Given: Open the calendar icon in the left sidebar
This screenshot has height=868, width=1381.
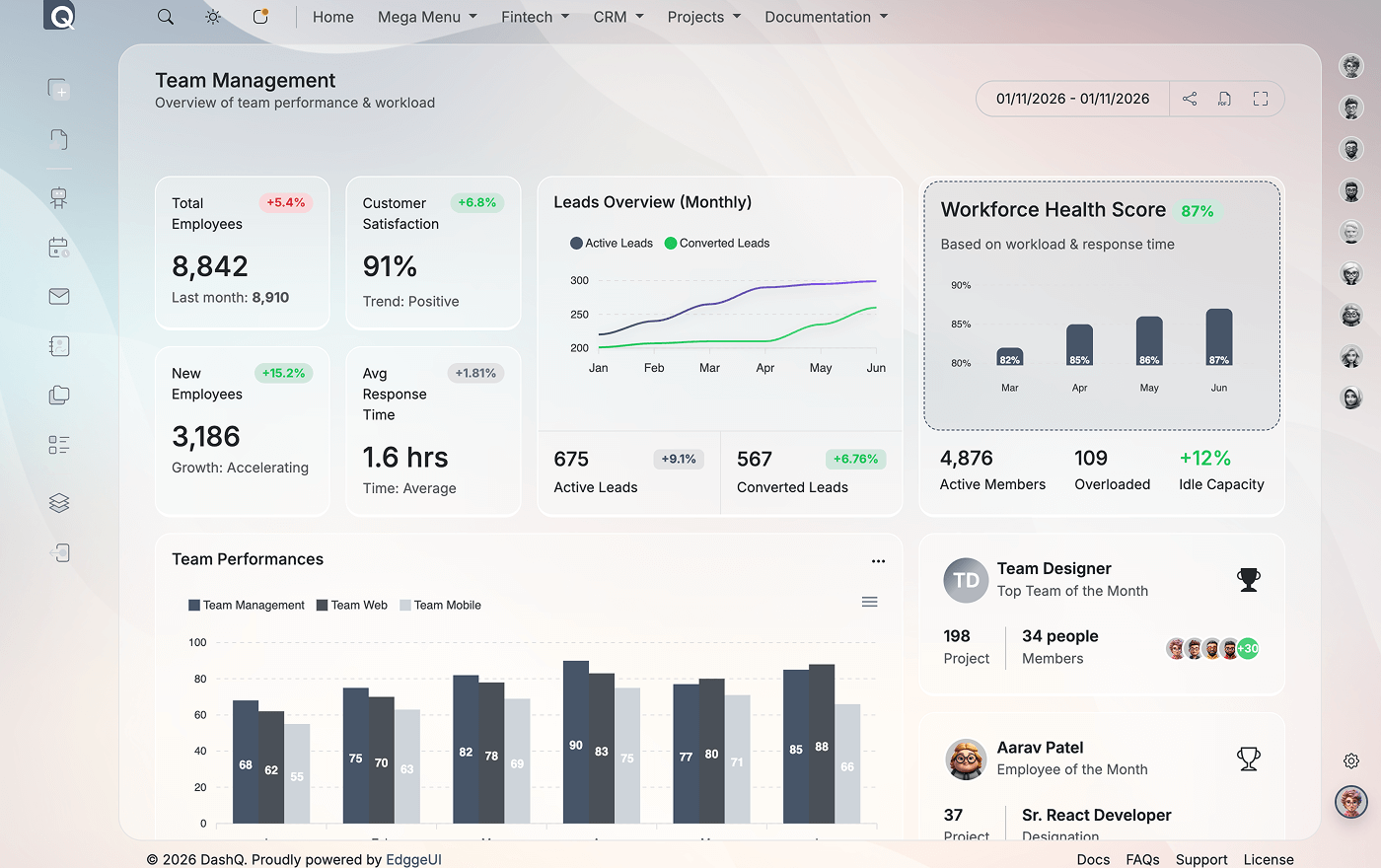Looking at the screenshot, I should coord(58,248).
